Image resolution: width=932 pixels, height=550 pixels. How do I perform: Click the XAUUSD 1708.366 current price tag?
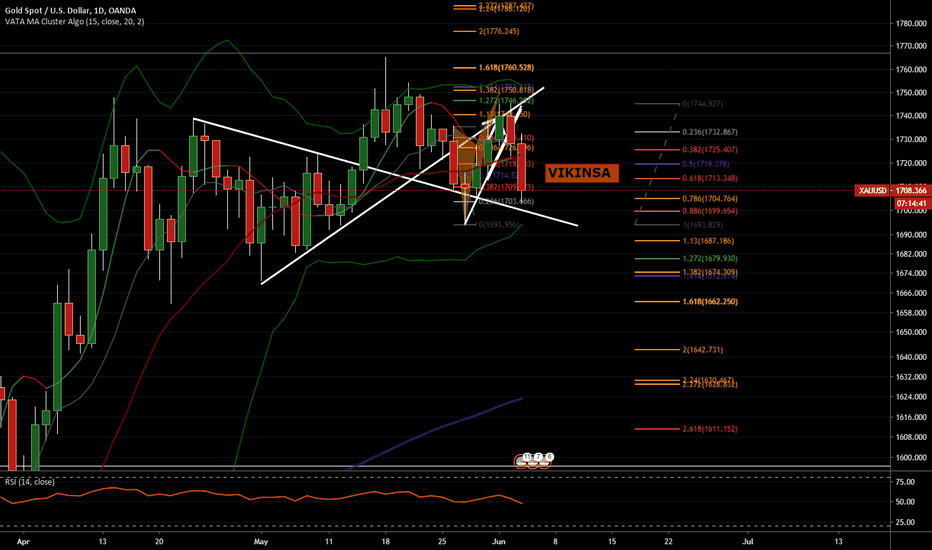pyautogui.click(x=893, y=190)
